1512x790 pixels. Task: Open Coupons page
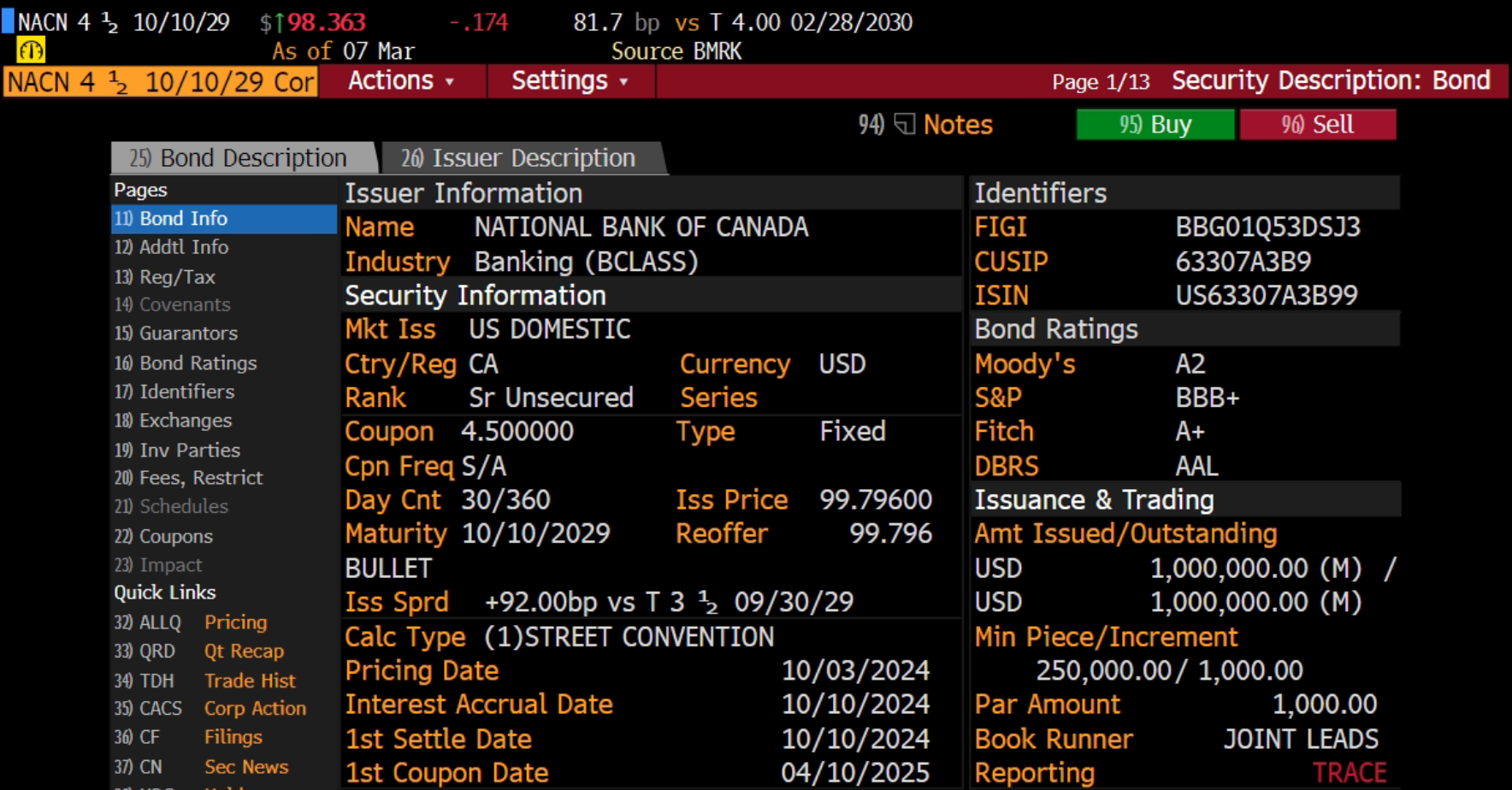(164, 537)
